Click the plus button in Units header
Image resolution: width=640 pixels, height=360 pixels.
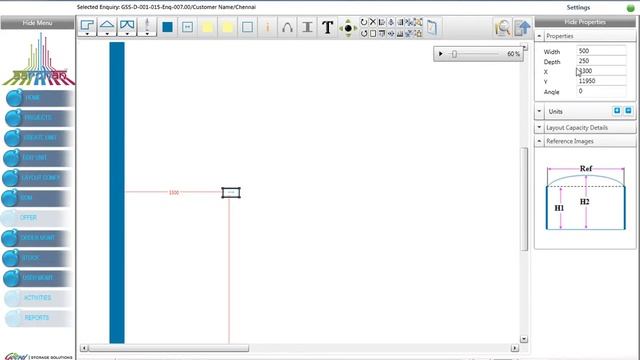tap(617, 111)
